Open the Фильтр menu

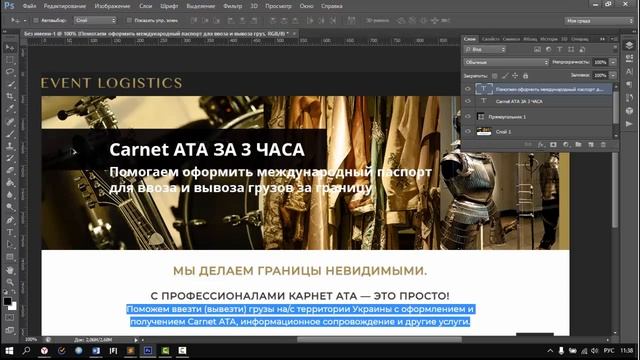[x=233, y=6]
